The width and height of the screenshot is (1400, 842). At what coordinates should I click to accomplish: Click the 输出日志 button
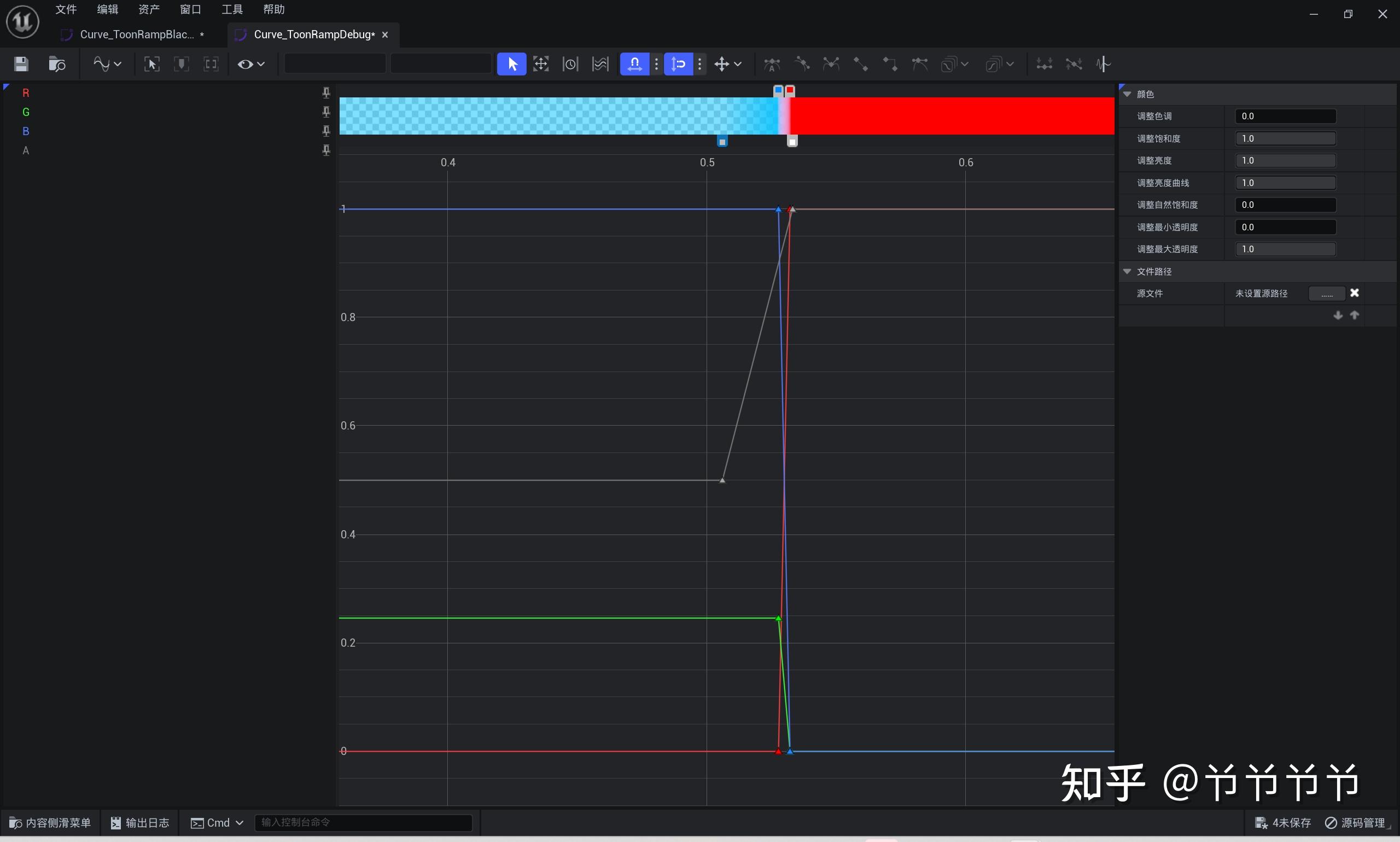point(140,822)
